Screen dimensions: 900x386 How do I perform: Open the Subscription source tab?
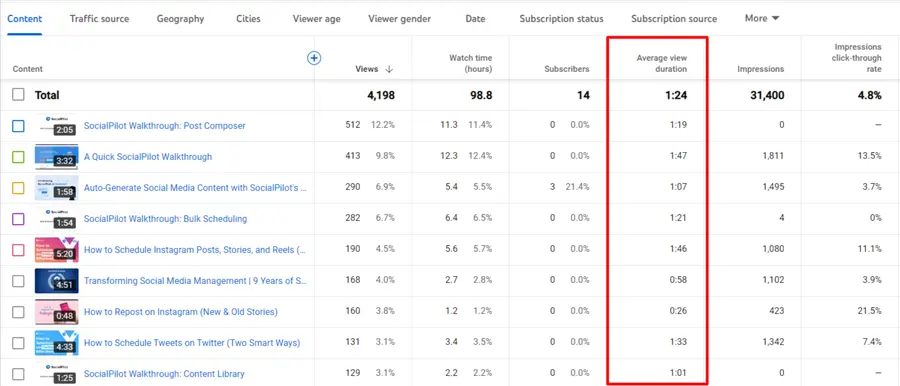coord(674,18)
